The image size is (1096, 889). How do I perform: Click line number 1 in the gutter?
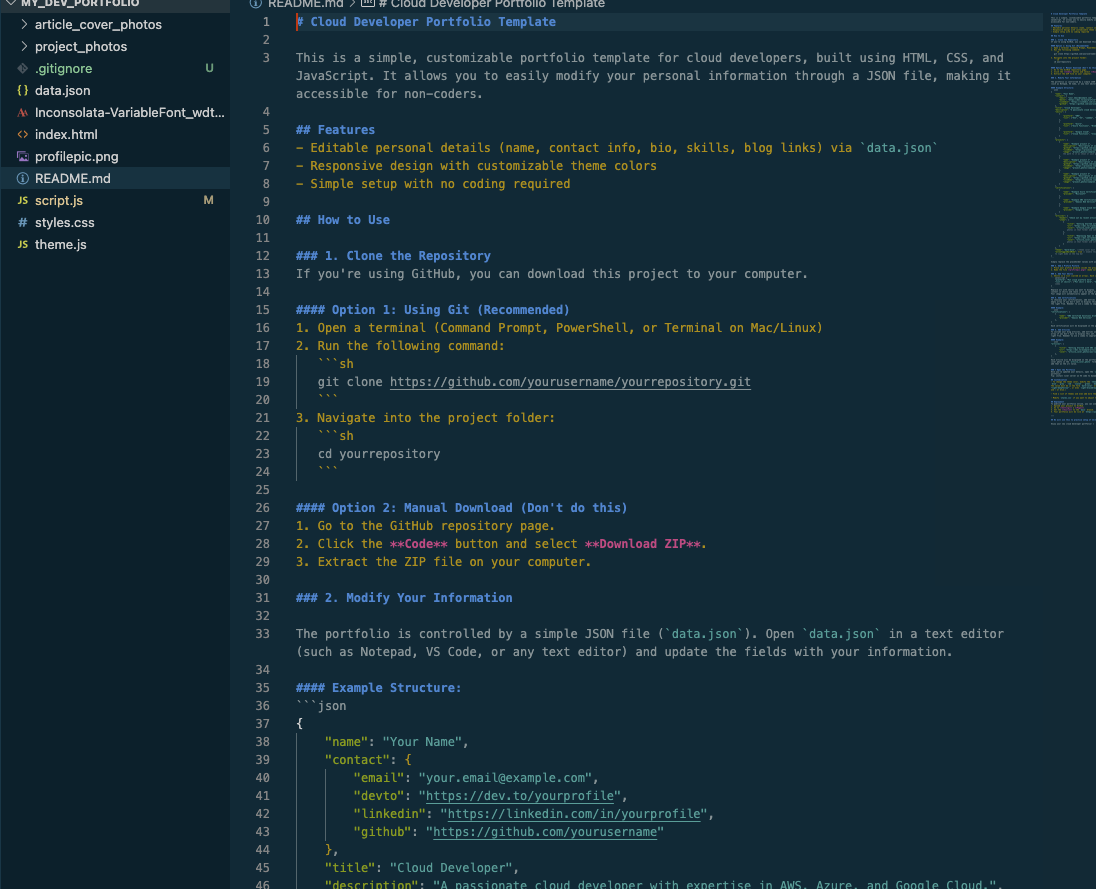266,22
